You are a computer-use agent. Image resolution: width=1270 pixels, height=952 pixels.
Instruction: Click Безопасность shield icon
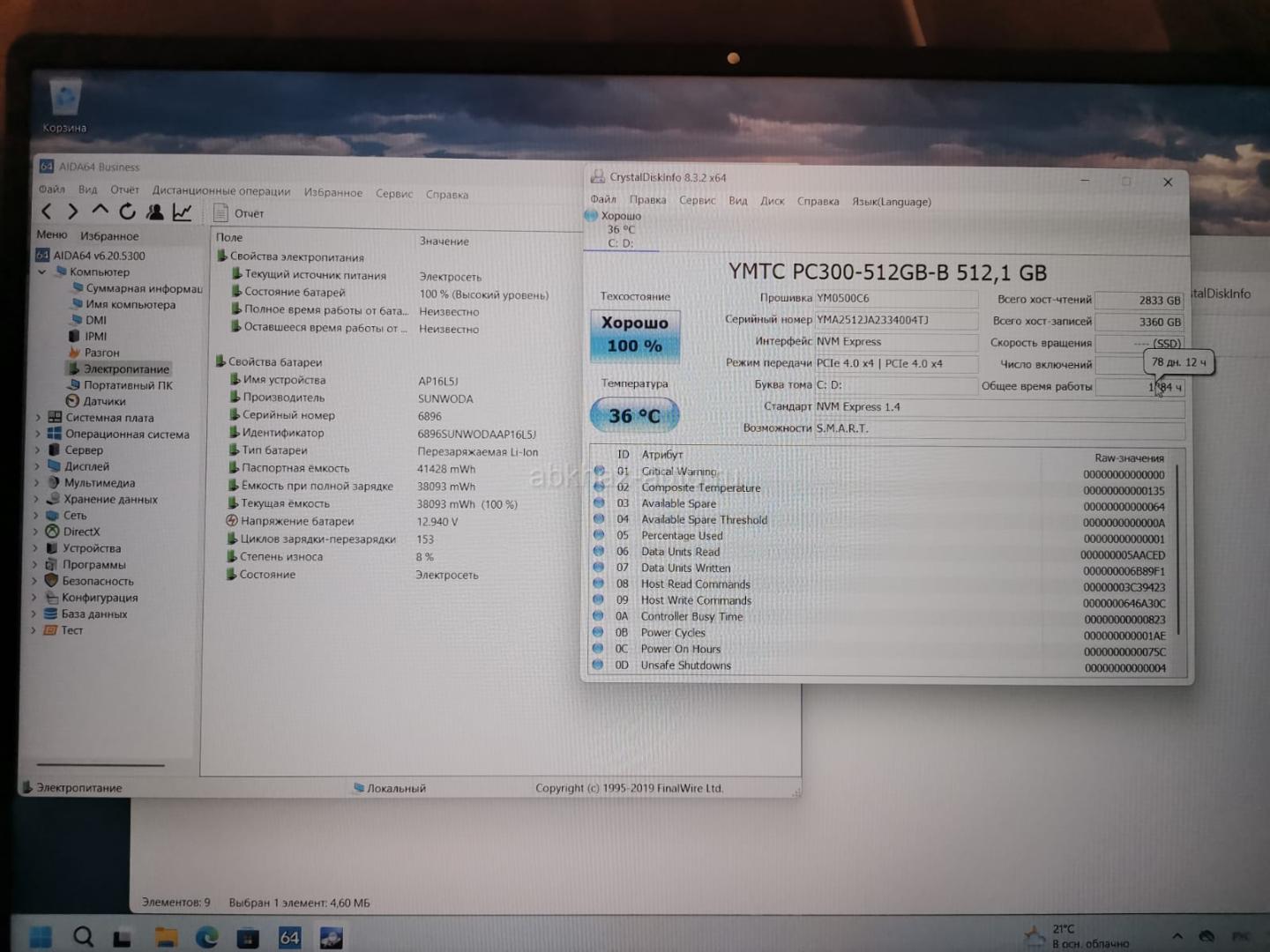click(x=51, y=581)
